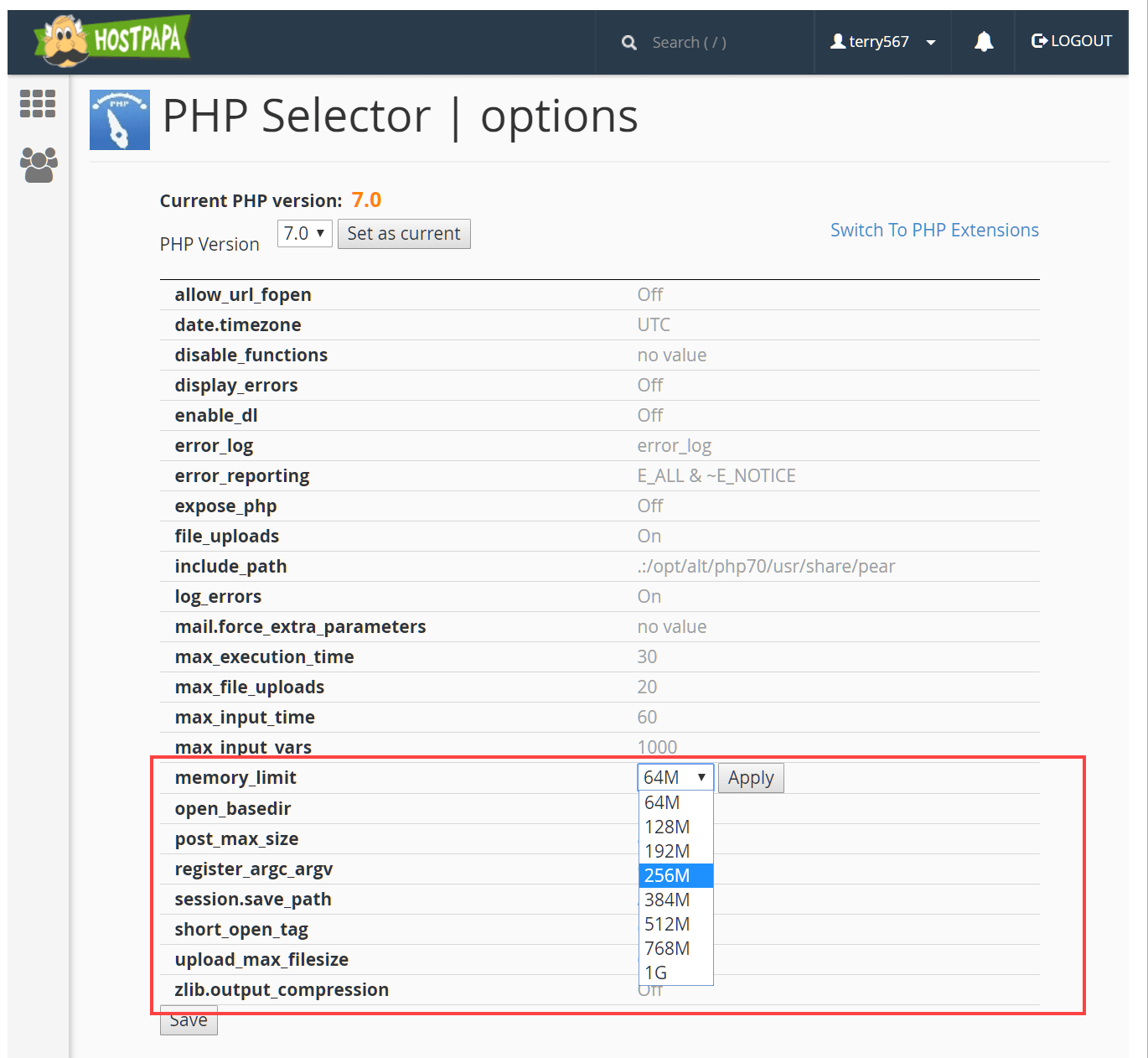The height and width of the screenshot is (1058, 1148).
Task: Edit the include_path pear value
Action: [x=766, y=567]
